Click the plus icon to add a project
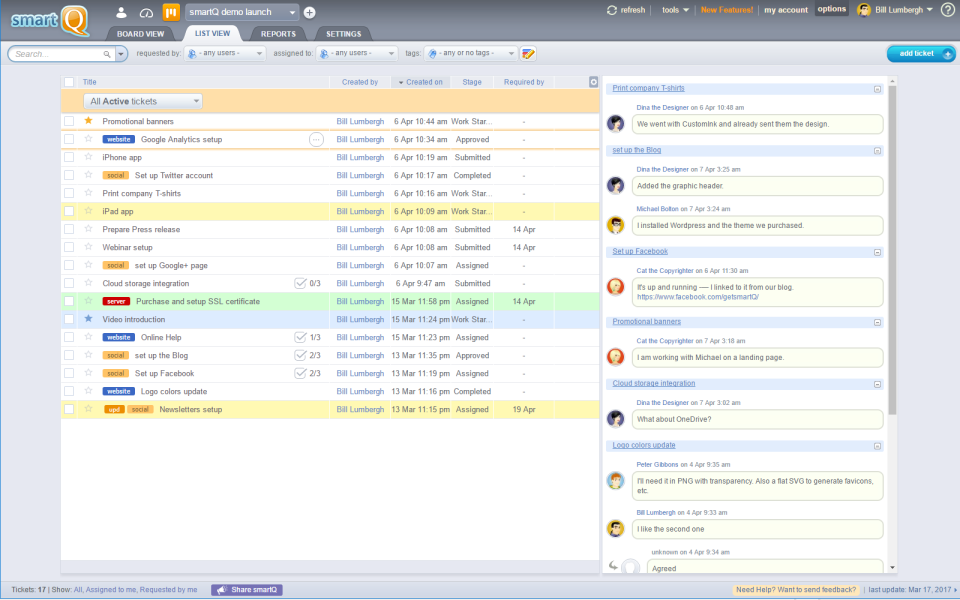960x600 pixels. click(x=307, y=13)
